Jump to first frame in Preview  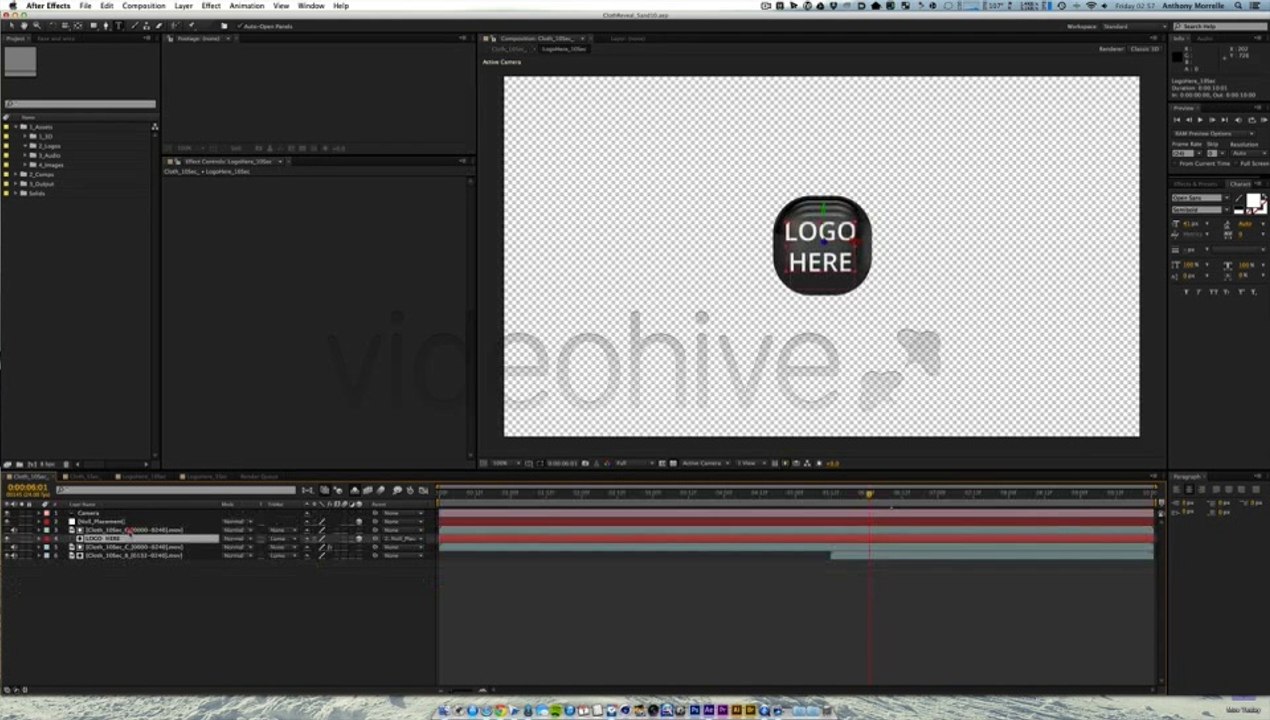pos(1177,120)
